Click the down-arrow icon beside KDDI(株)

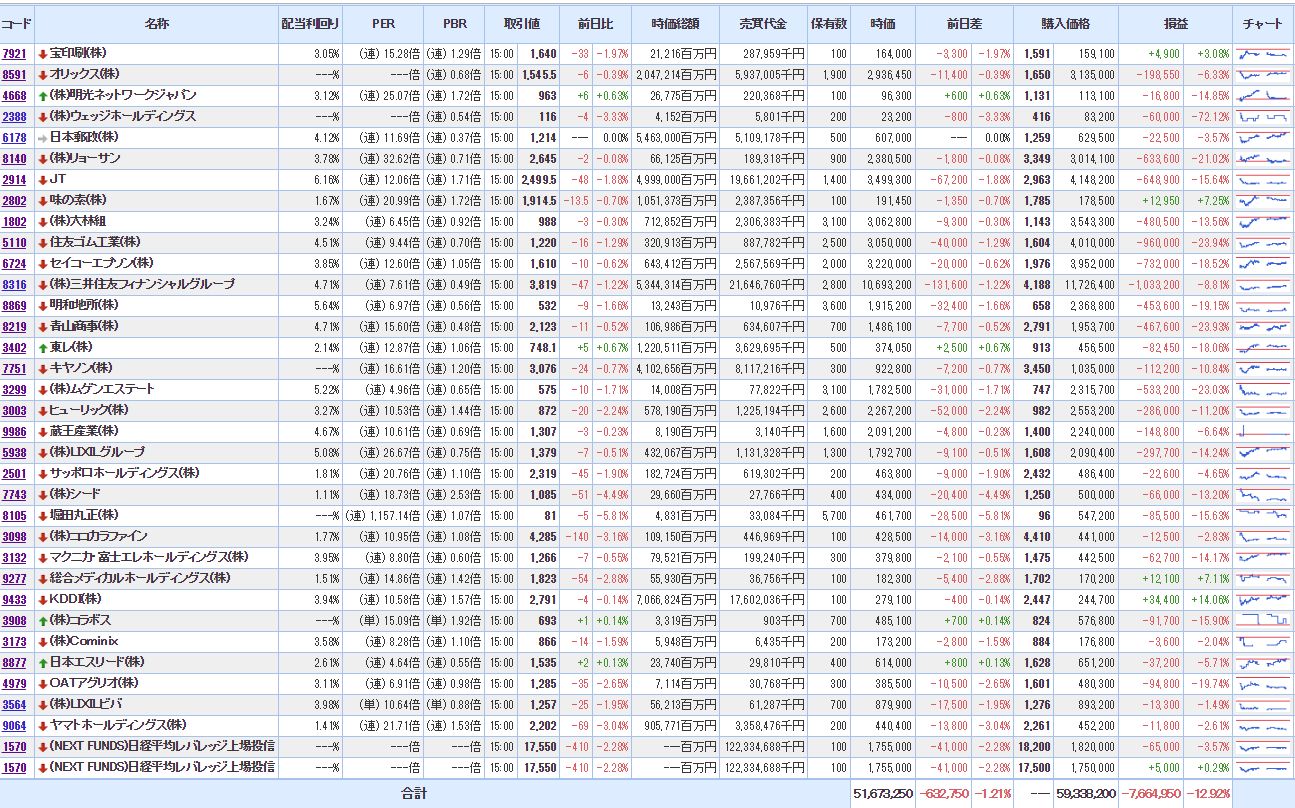pyautogui.click(x=43, y=599)
